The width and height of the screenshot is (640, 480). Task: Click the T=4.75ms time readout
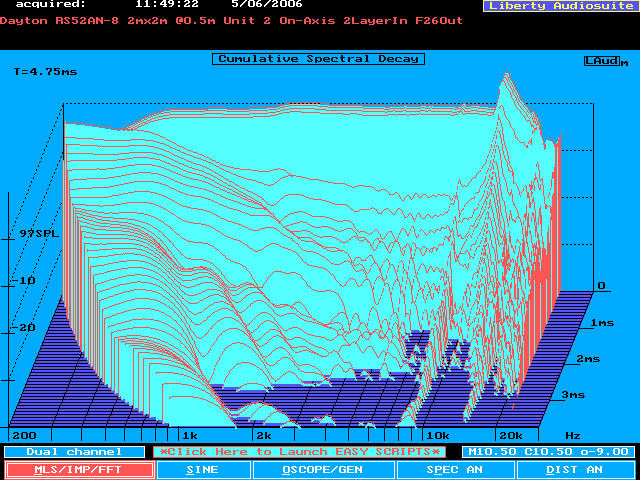[x=45, y=72]
